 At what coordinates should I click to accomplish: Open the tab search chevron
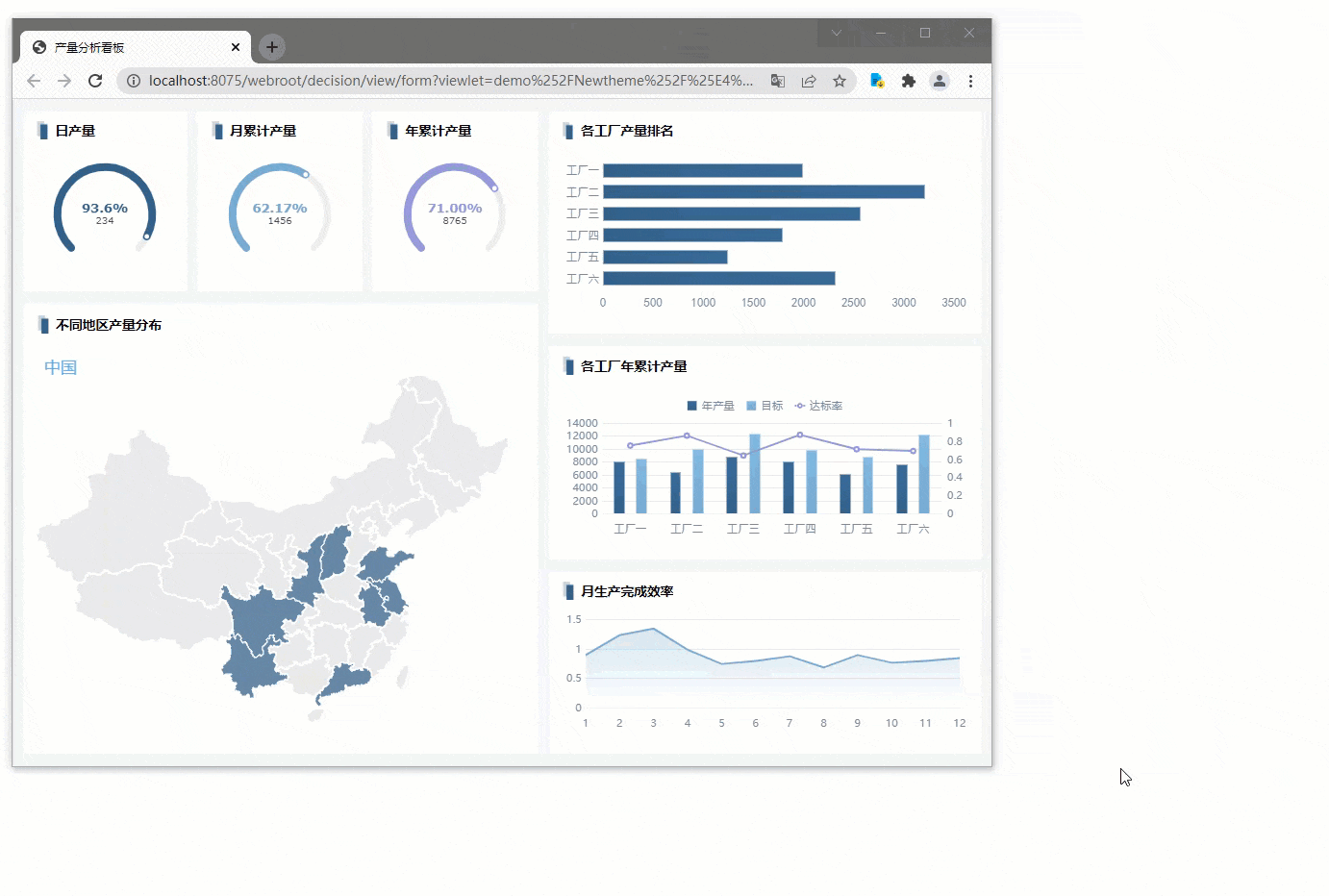click(837, 33)
